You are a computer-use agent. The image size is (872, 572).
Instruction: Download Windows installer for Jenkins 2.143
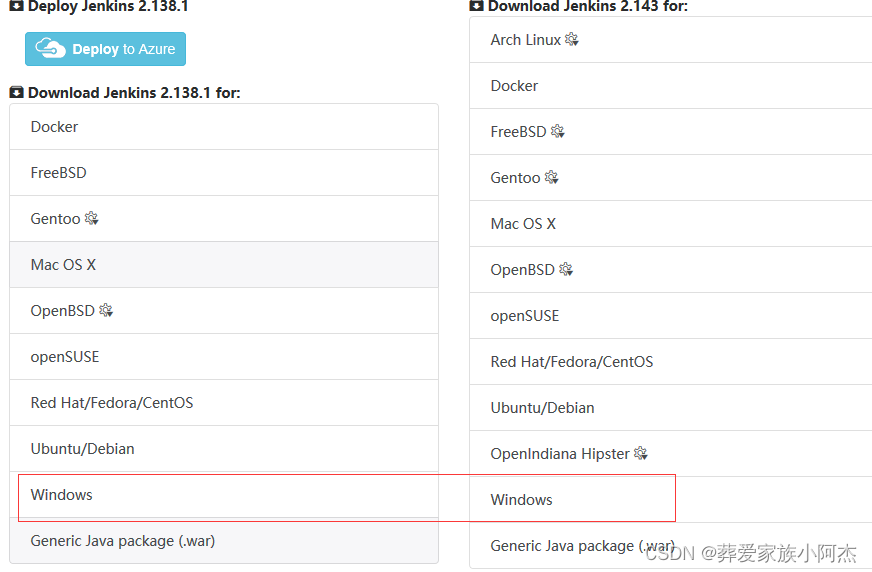pyautogui.click(x=671, y=500)
